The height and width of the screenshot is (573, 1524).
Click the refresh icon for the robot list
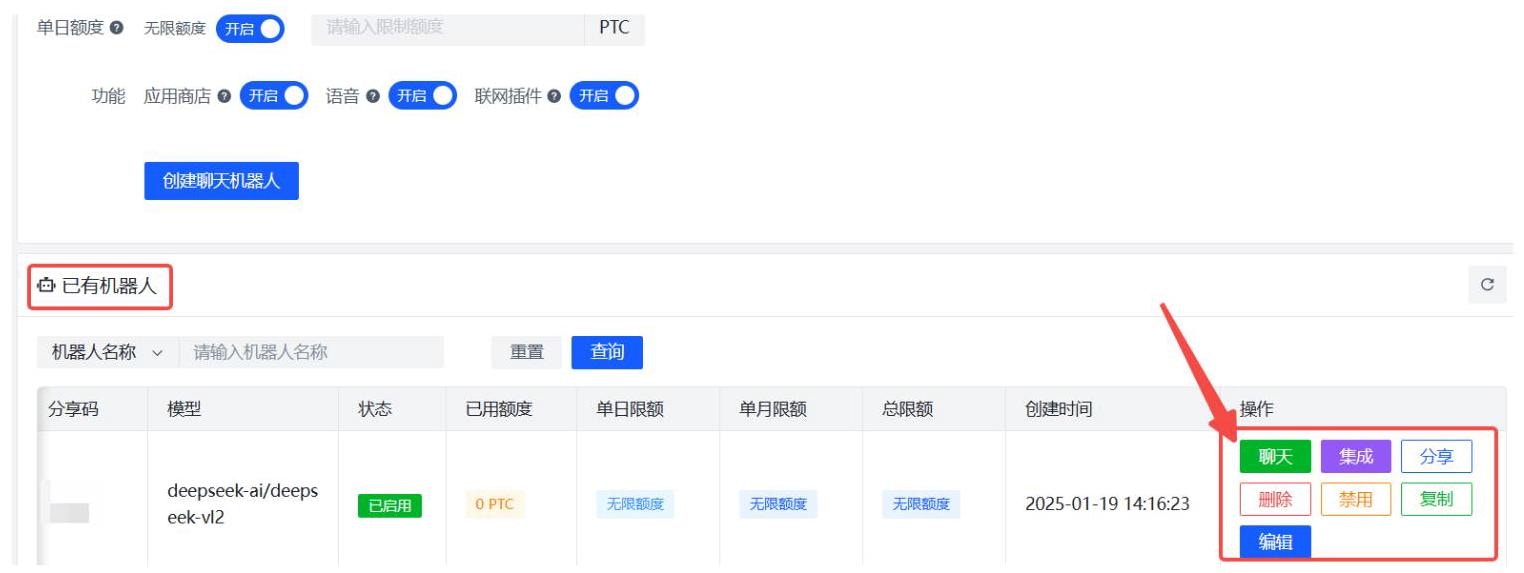coord(1487,285)
